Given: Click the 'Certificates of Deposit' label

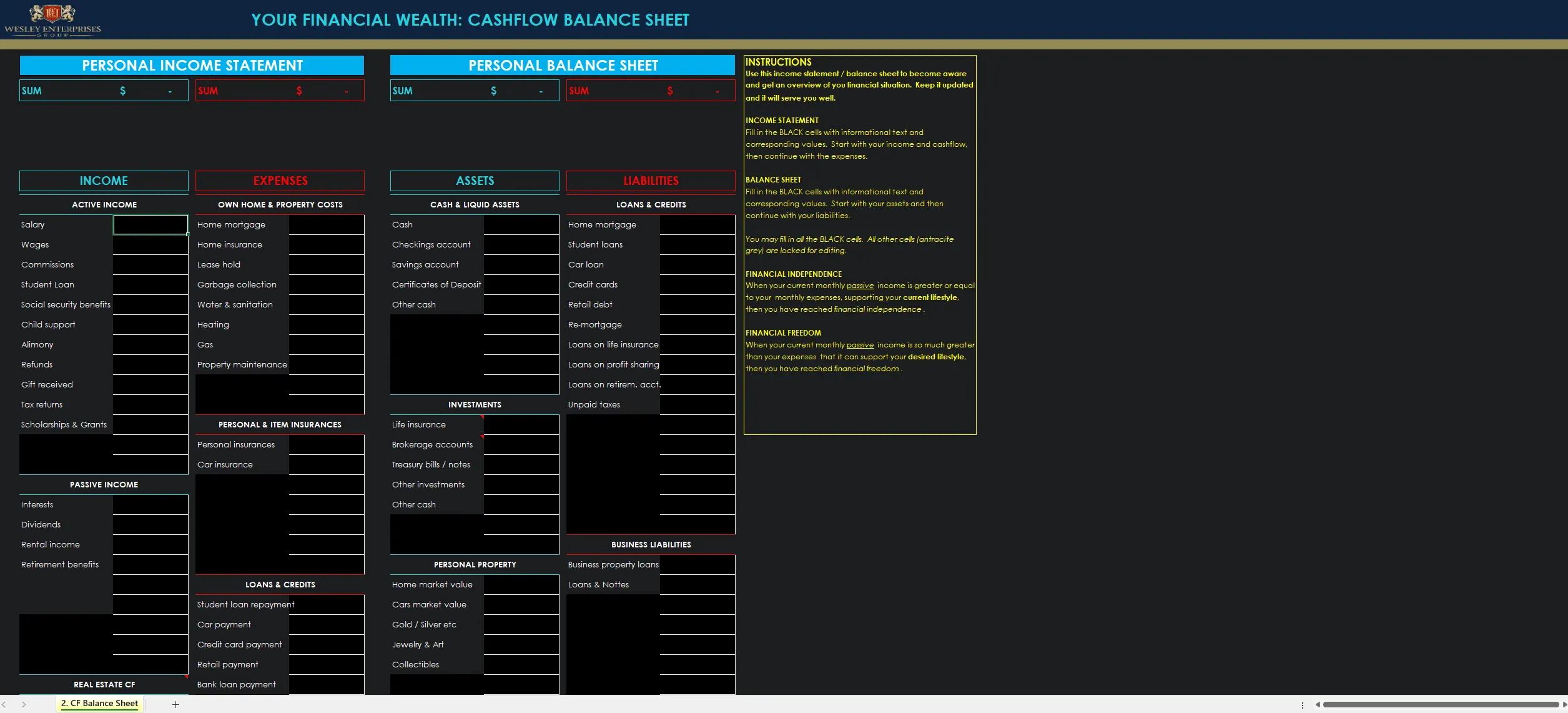Looking at the screenshot, I should 436,284.
